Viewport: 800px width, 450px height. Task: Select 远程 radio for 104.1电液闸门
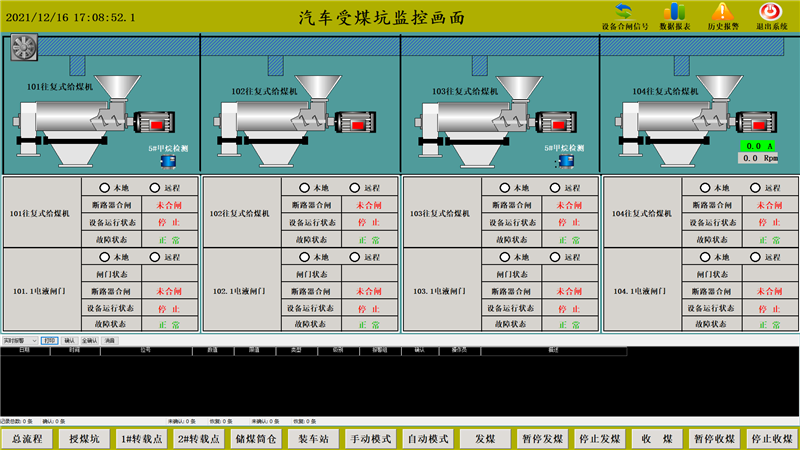point(755,256)
